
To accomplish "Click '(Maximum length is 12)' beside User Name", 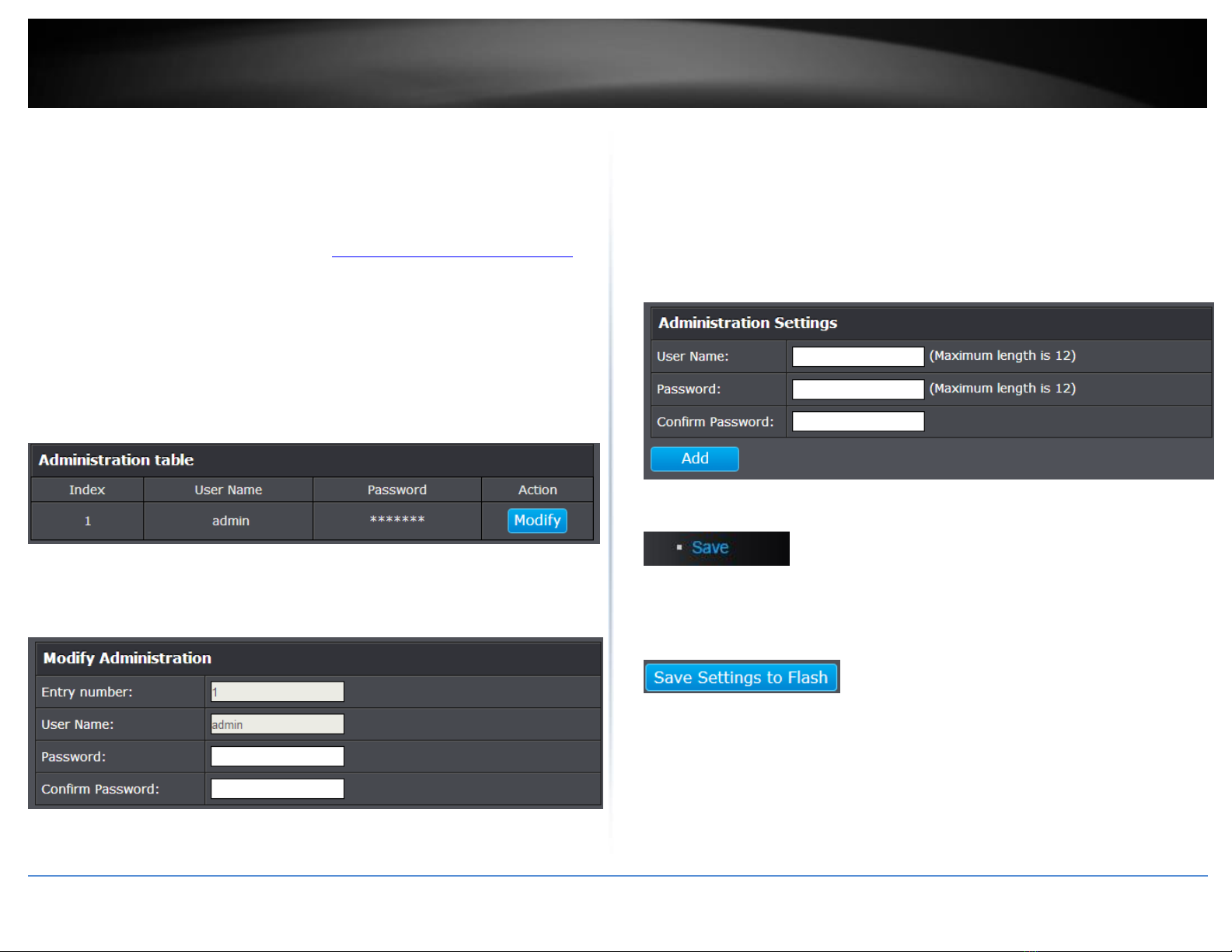I will pos(1003,355).
